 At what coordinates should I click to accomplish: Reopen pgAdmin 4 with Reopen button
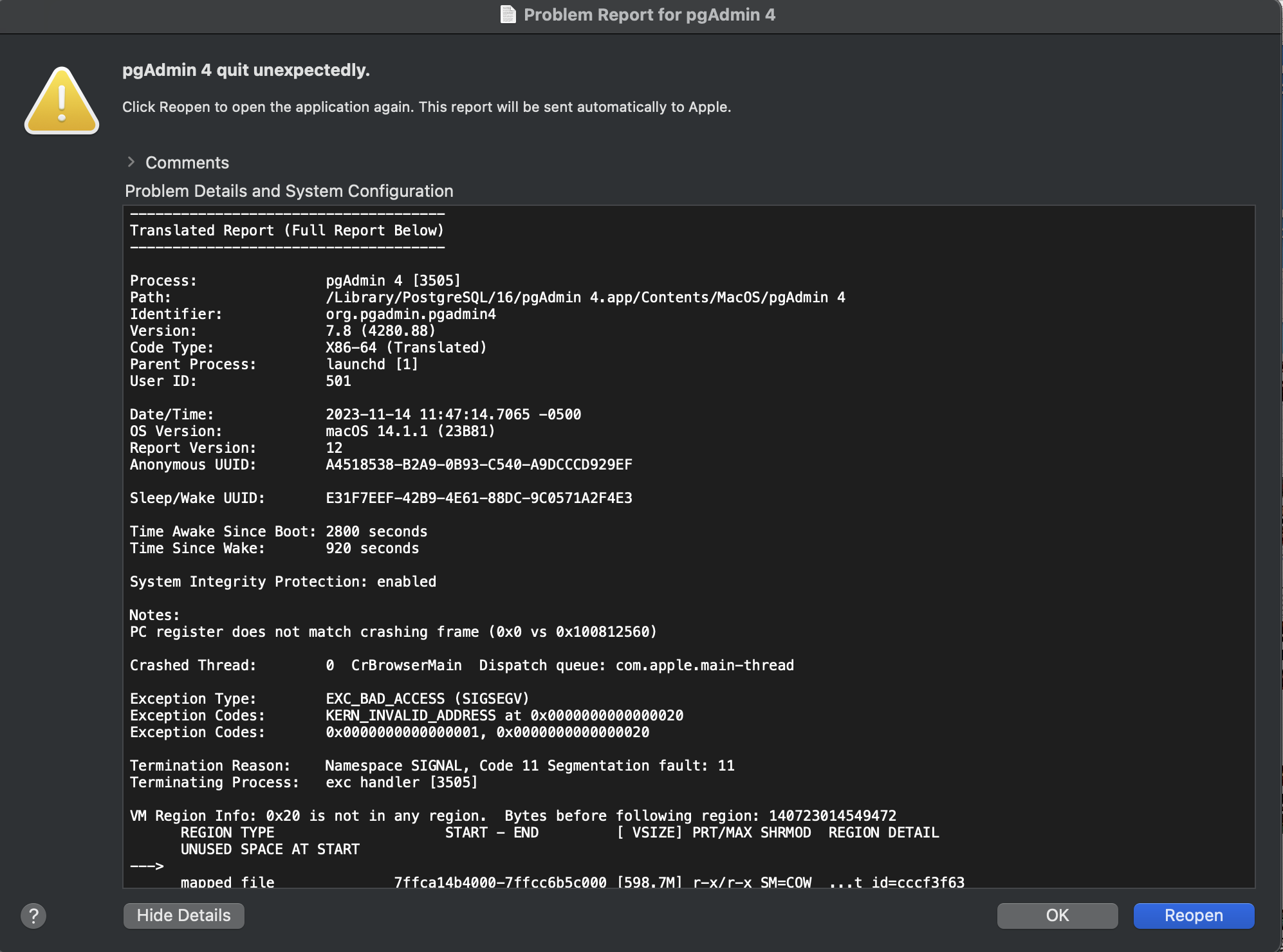[x=1193, y=915]
